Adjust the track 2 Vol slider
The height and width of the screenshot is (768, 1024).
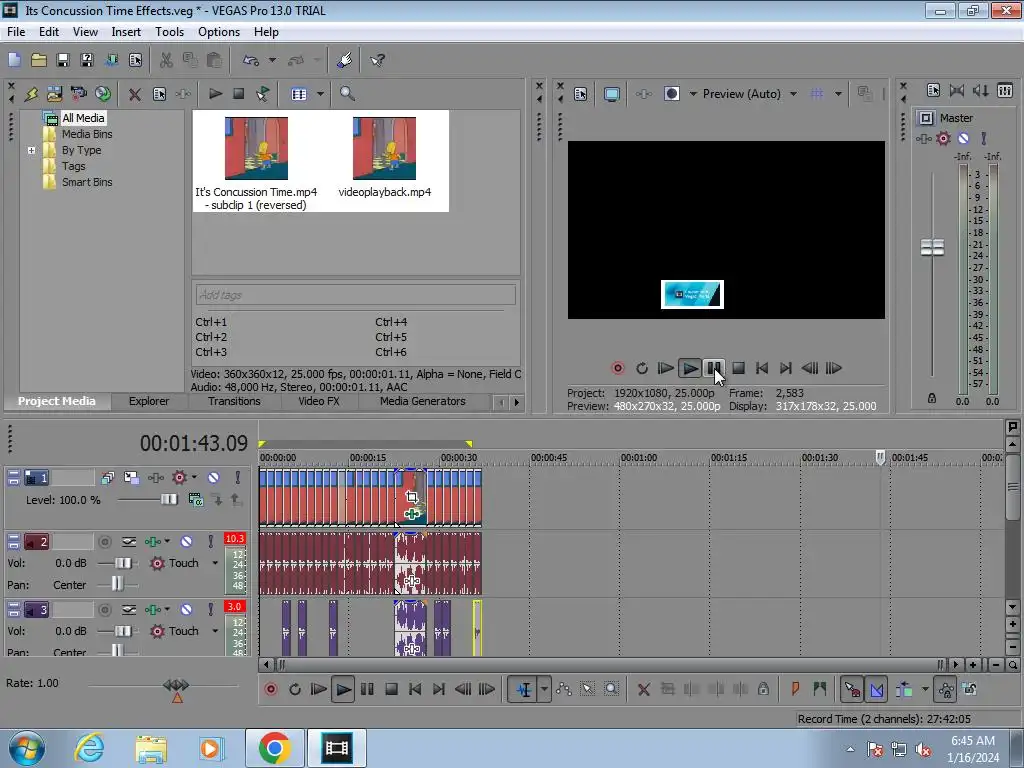click(122, 563)
